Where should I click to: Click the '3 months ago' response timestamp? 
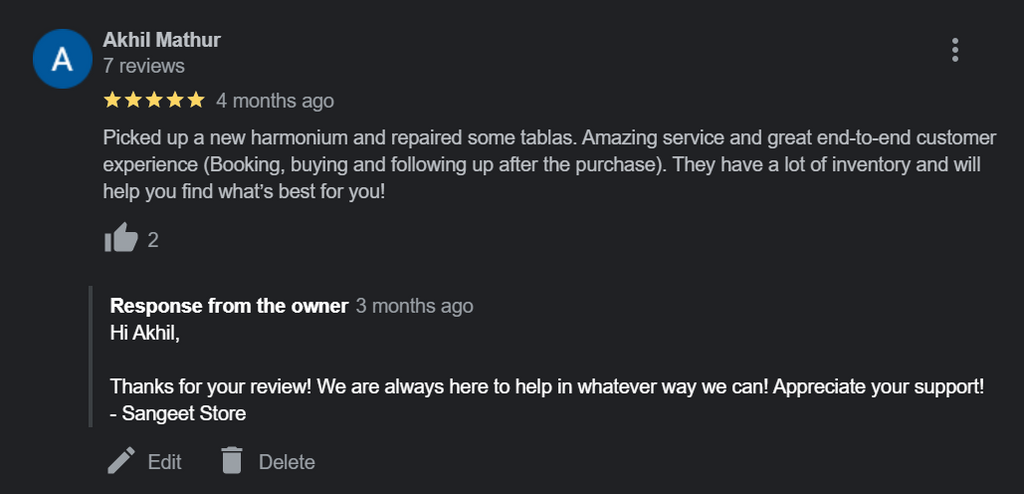coord(414,306)
